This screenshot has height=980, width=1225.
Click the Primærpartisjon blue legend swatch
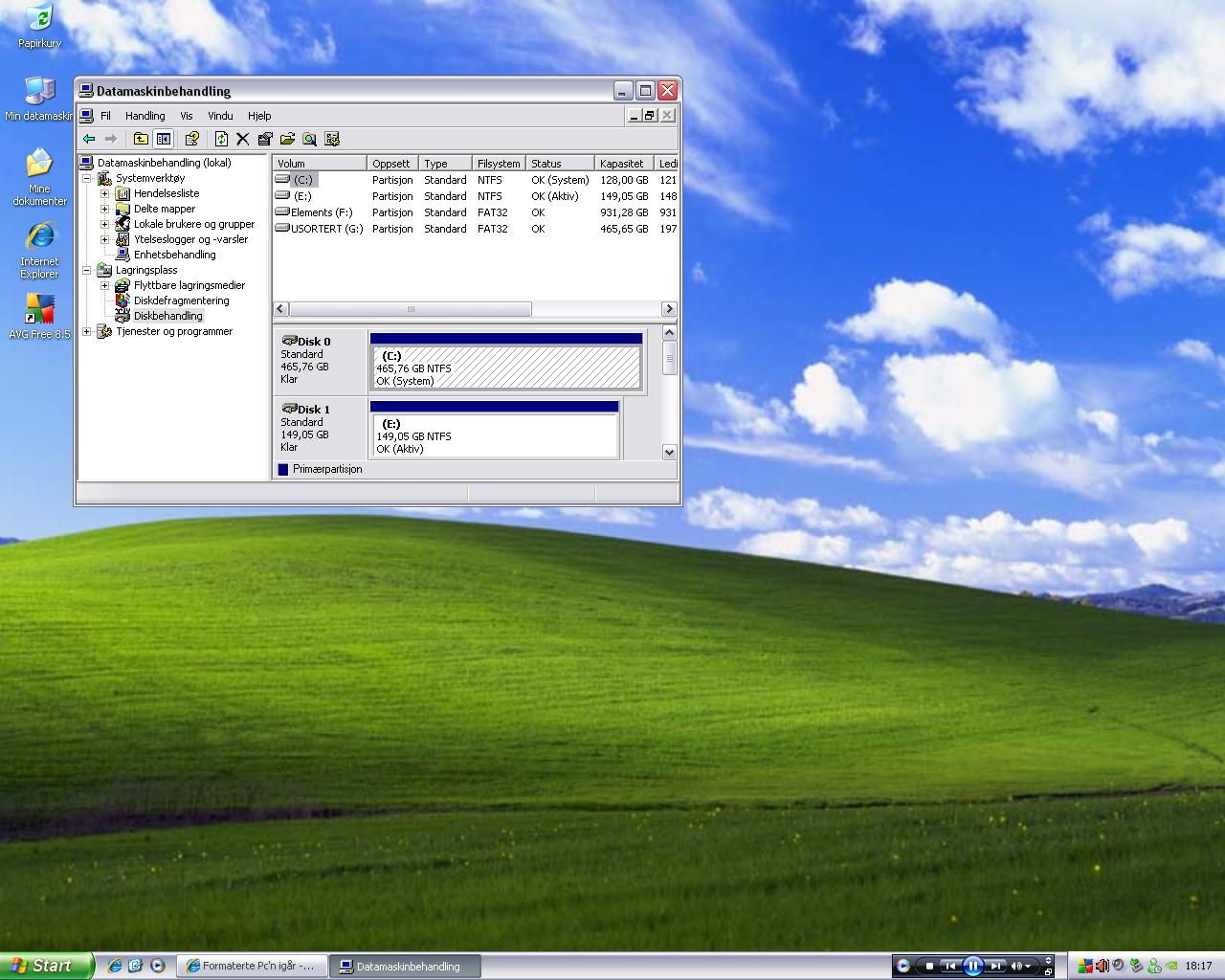tap(283, 469)
